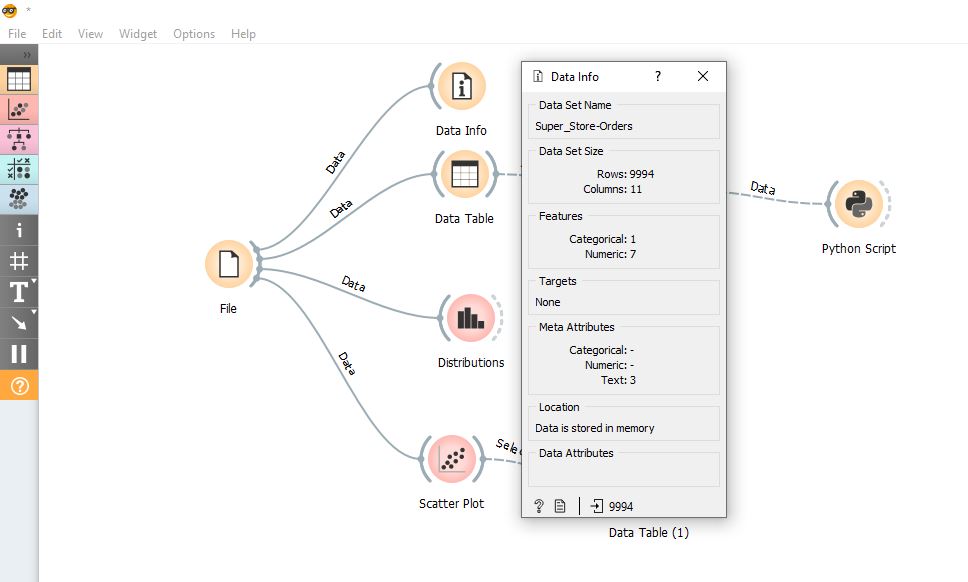The height and width of the screenshot is (582, 968).
Task: Click the question-mark icon in Data Info status bar
Action: pos(540,505)
